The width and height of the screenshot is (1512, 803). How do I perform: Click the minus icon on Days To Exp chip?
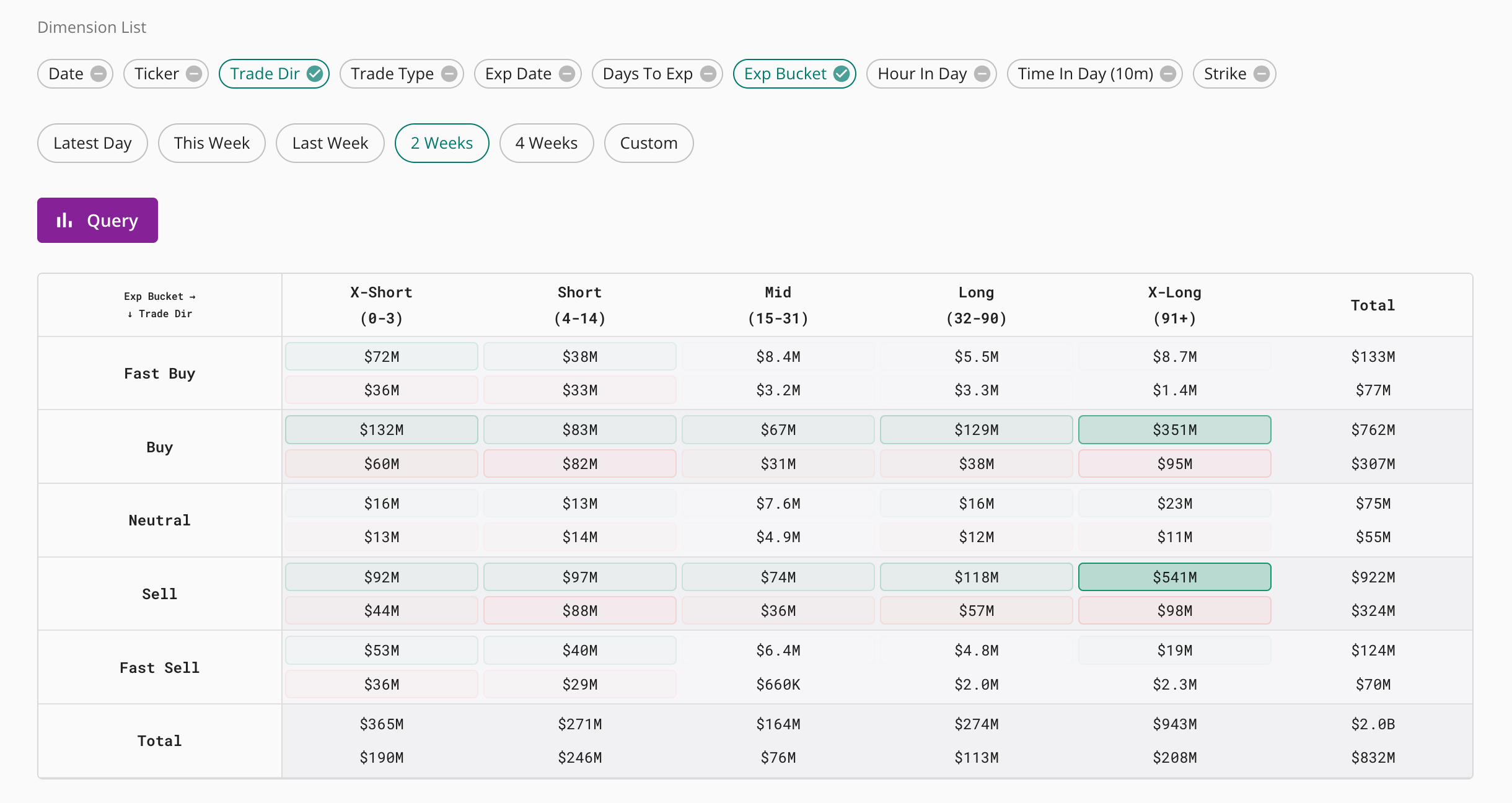point(708,74)
